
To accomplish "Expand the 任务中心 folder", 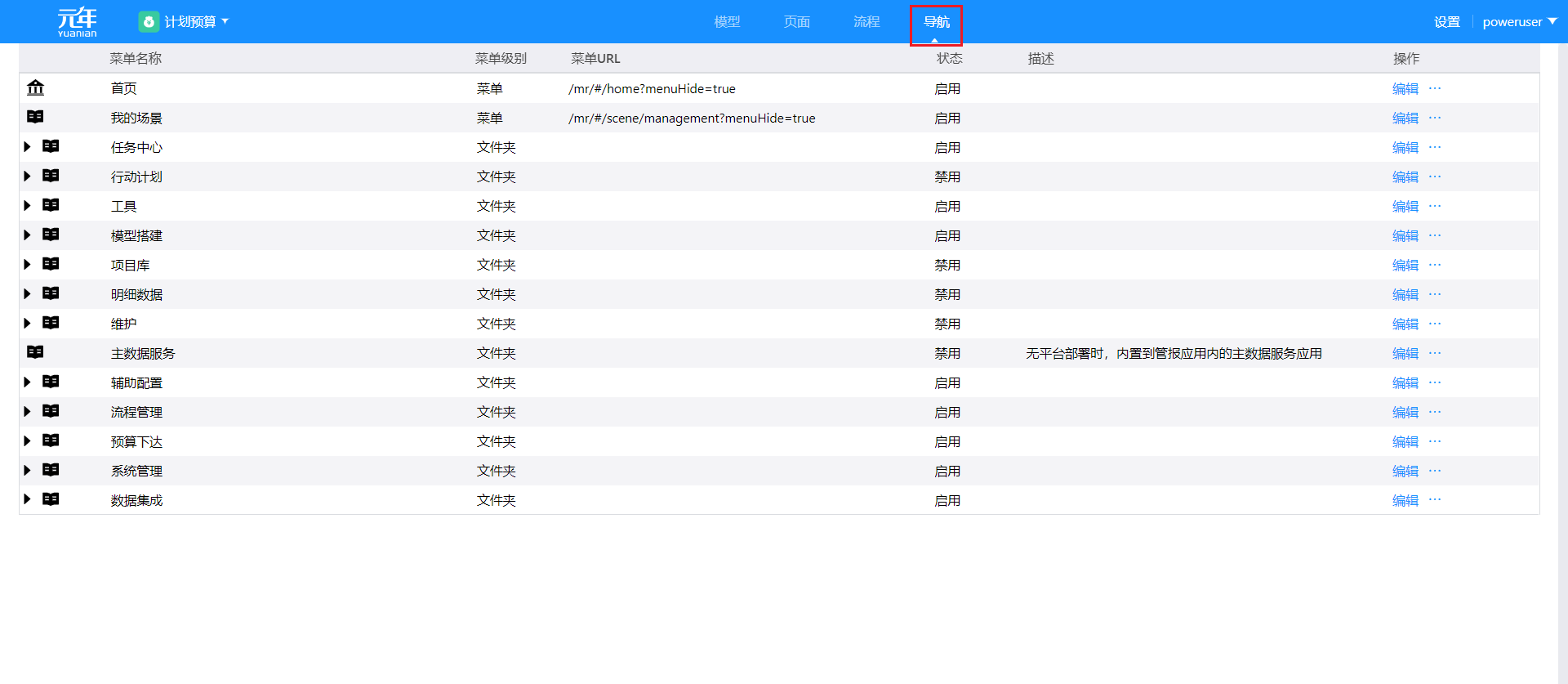I will click(27, 147).
